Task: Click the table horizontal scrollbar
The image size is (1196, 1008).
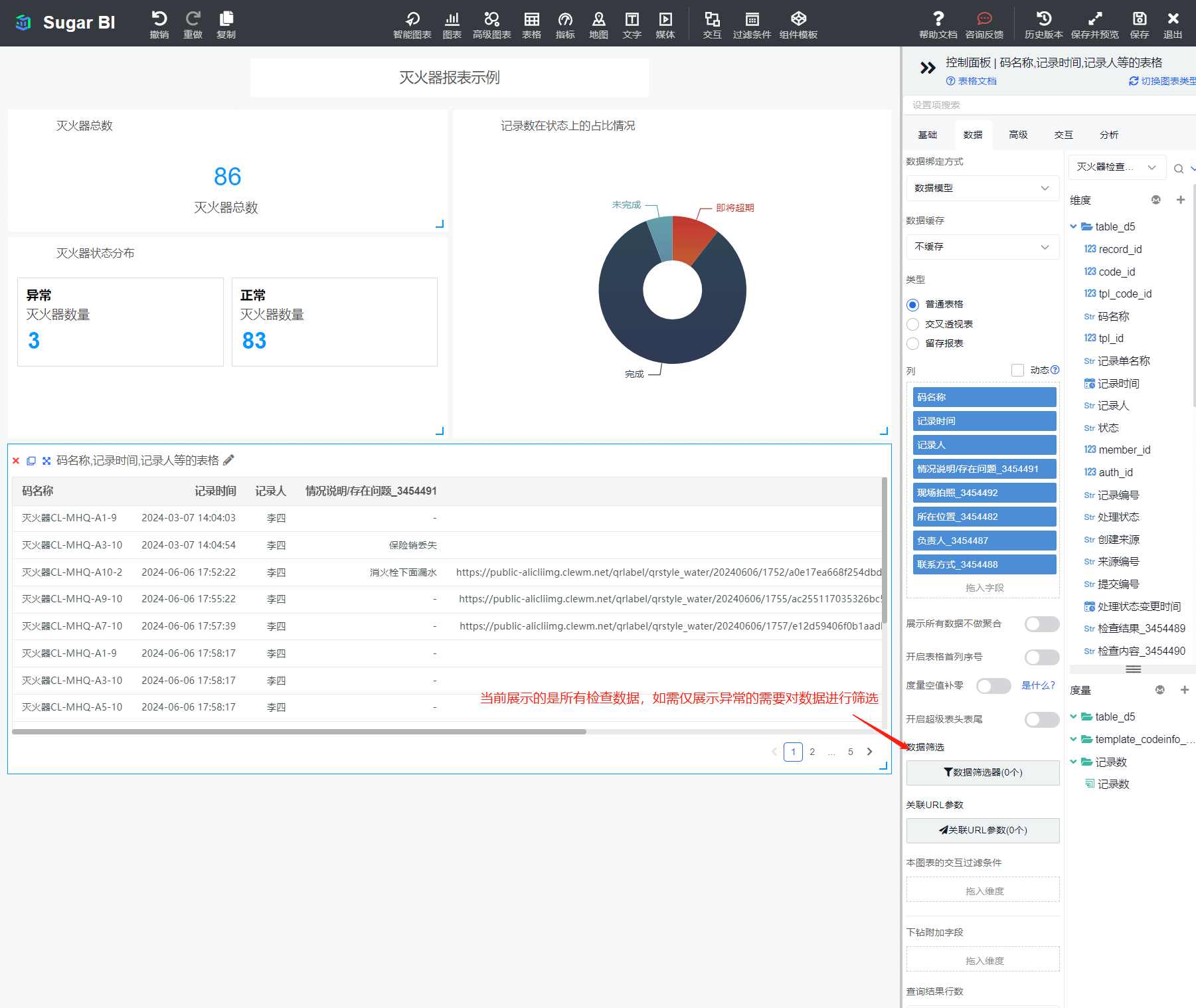Action: pyautogui.click(x=299, y=732)
